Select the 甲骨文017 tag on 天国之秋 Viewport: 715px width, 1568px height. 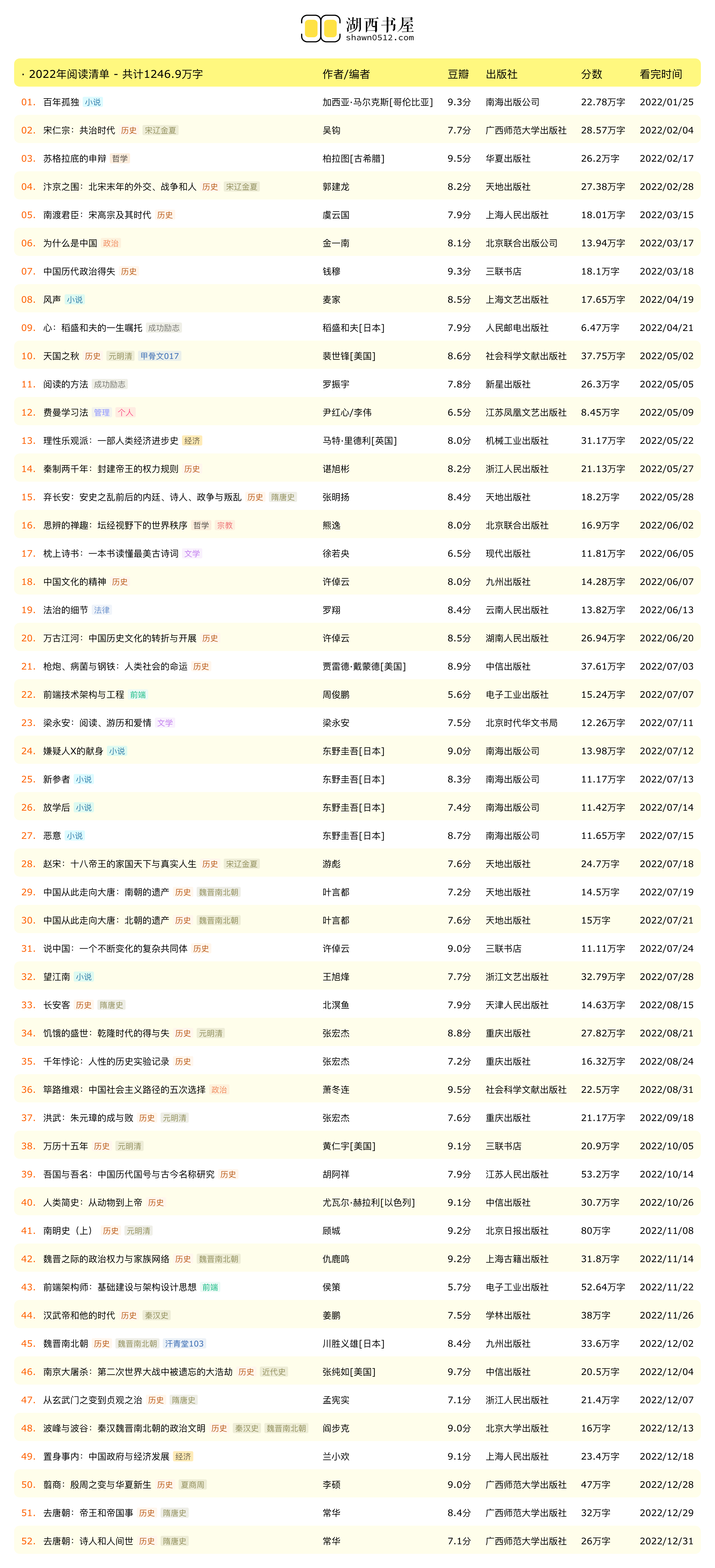[x=159, y=356]
